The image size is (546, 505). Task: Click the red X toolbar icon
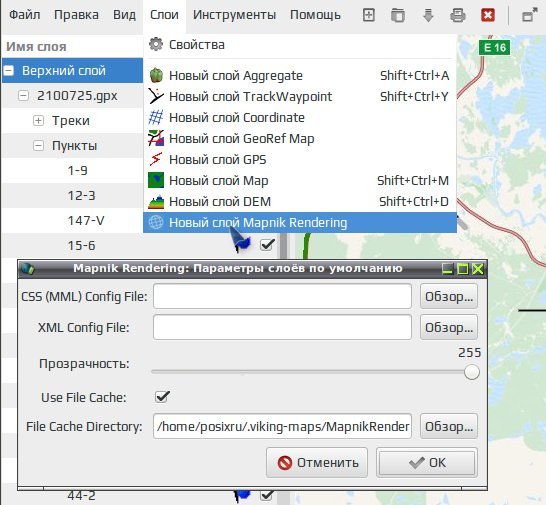point(488,15)
